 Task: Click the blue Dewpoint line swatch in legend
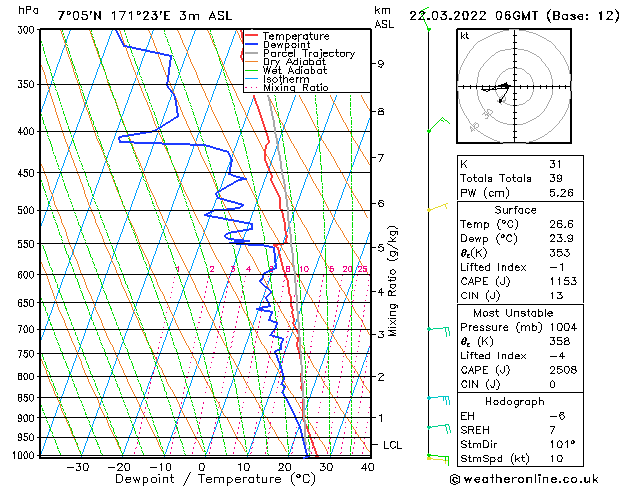coord(251,45)
